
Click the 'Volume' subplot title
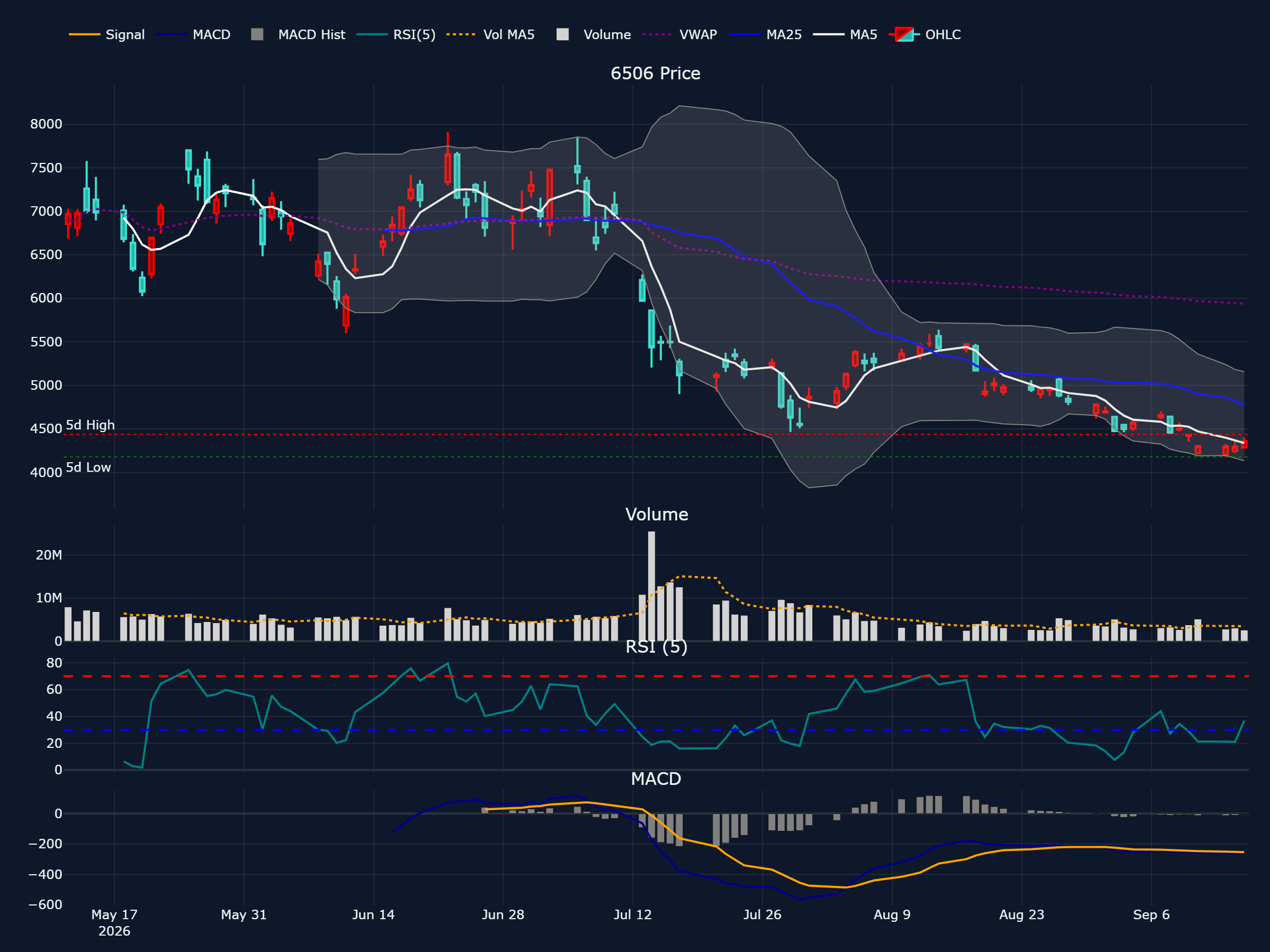(656, 514)
